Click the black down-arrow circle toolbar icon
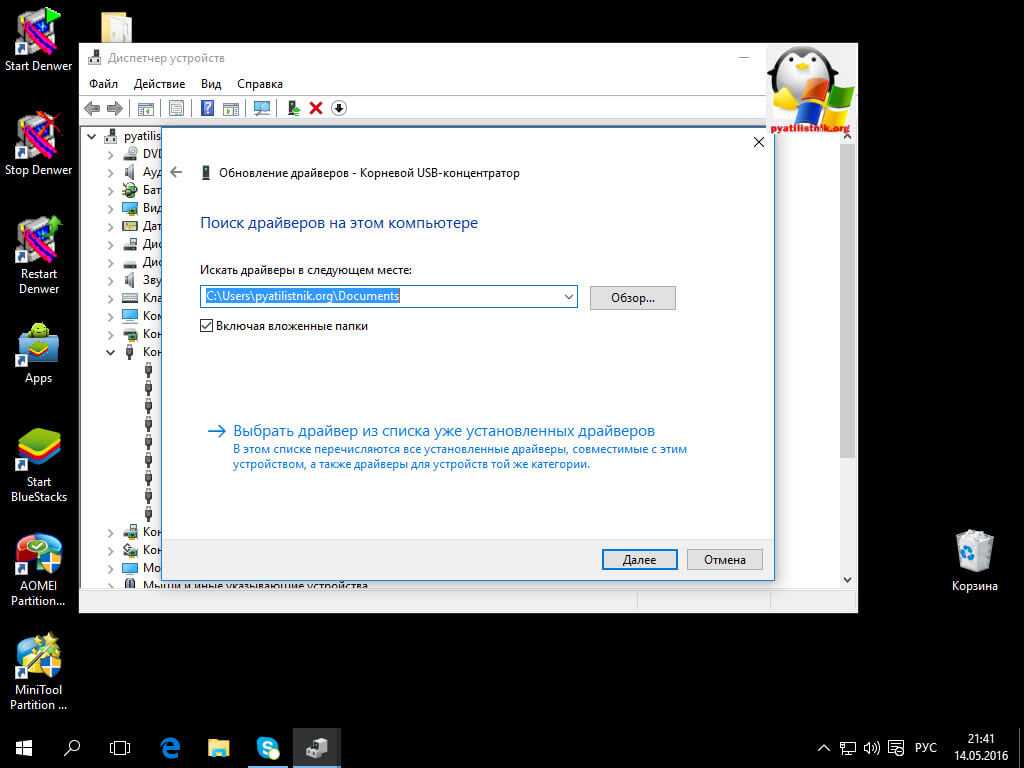This screenshot has height=768, width=1024. point(339,108)
